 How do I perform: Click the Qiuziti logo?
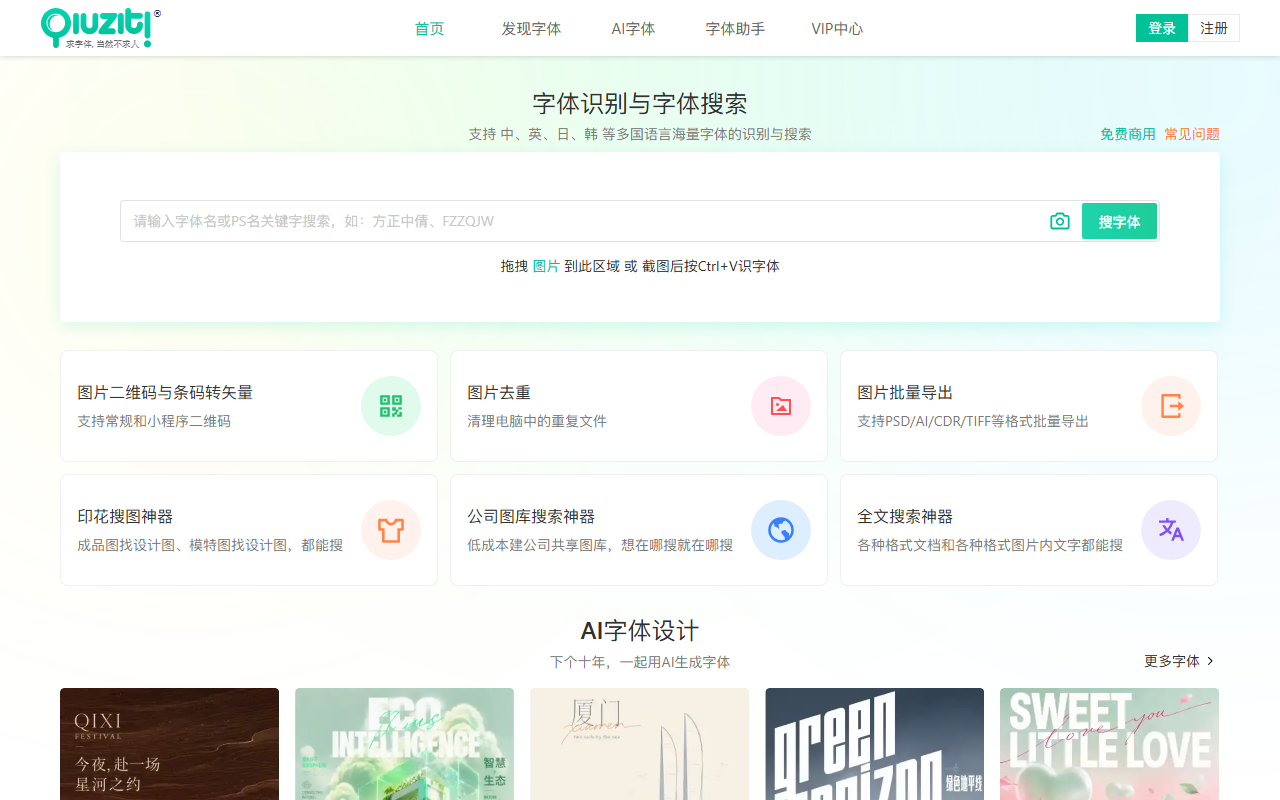click(x=101, y=28)
